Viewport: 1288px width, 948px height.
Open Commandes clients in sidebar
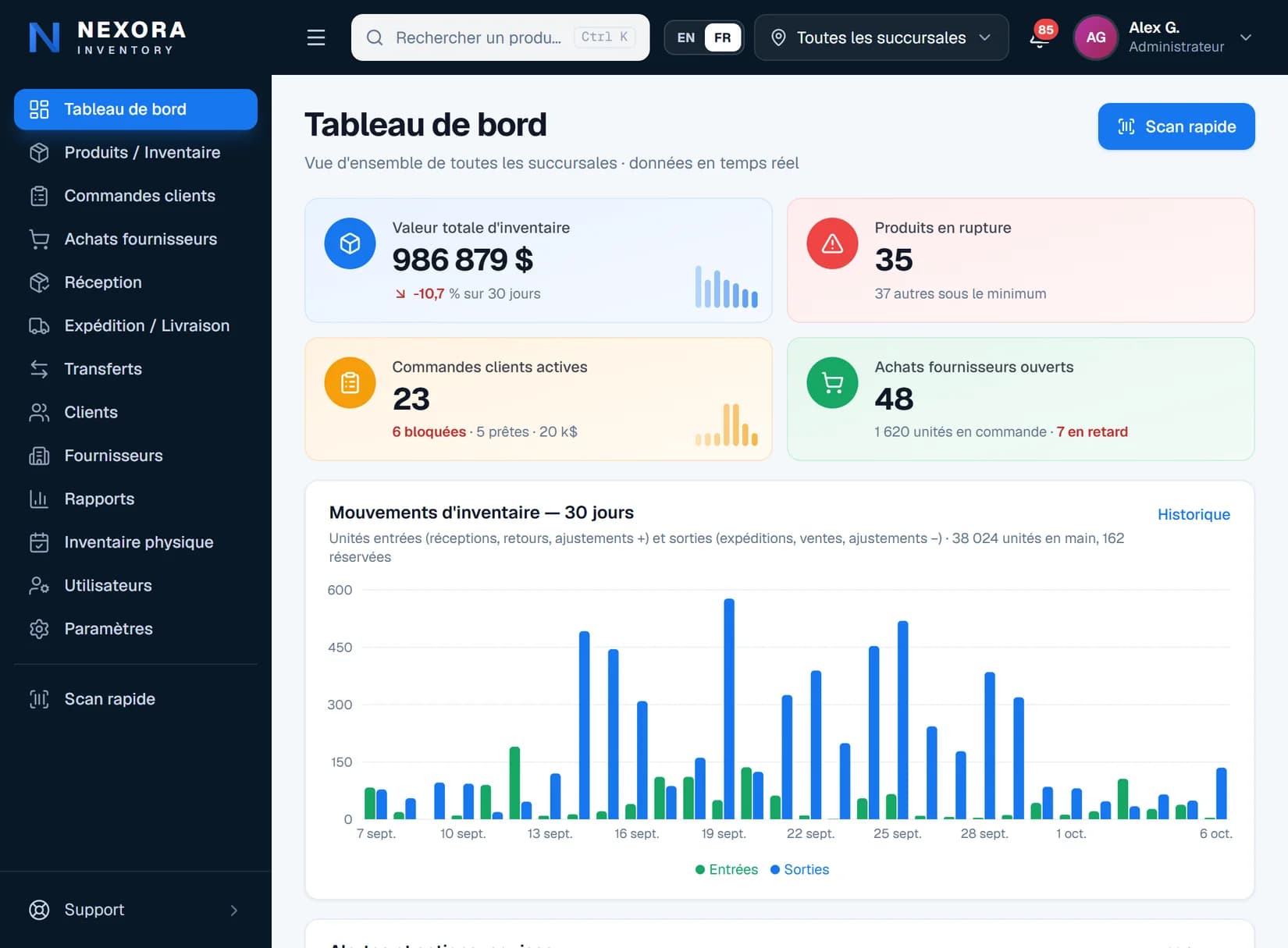coord(136,196)
